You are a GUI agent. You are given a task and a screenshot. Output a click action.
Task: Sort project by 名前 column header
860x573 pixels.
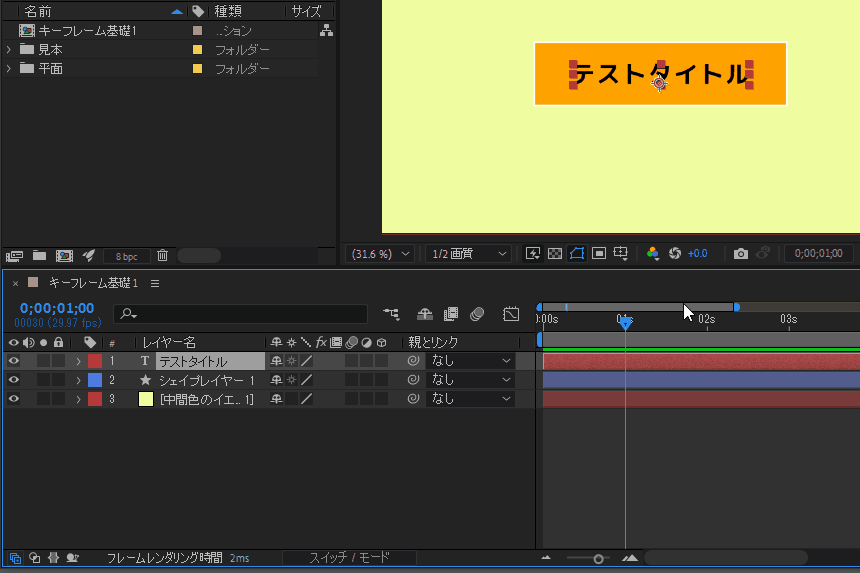coord(38,11)
